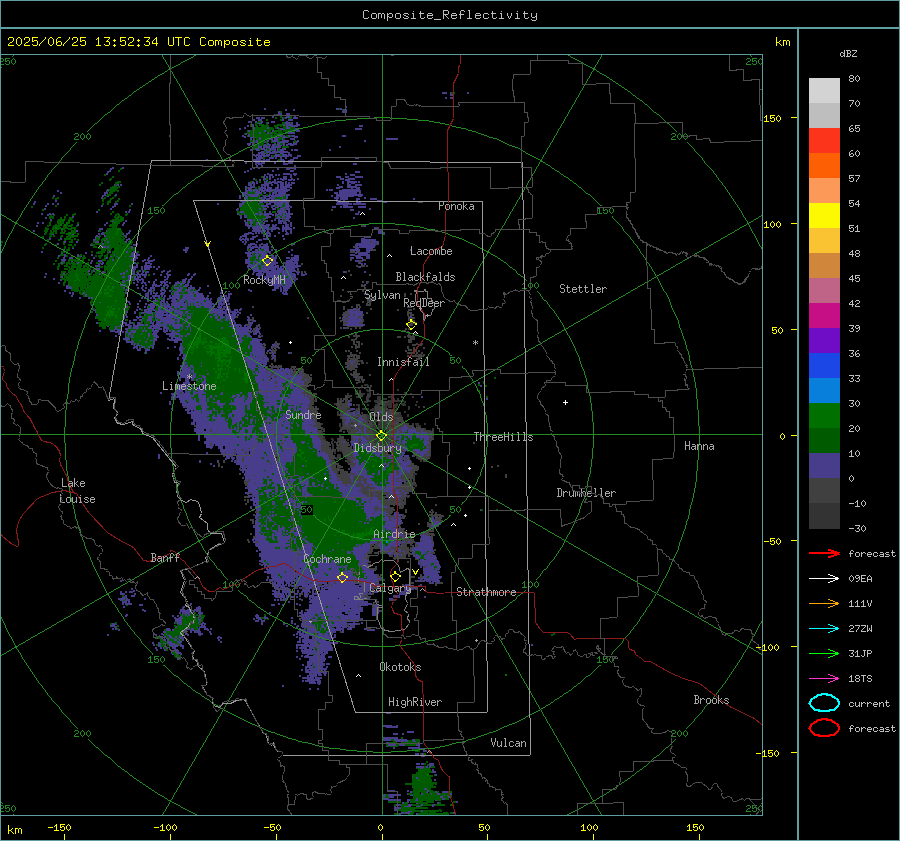
Task: Click the km unit label at top right
Action: 782,42
